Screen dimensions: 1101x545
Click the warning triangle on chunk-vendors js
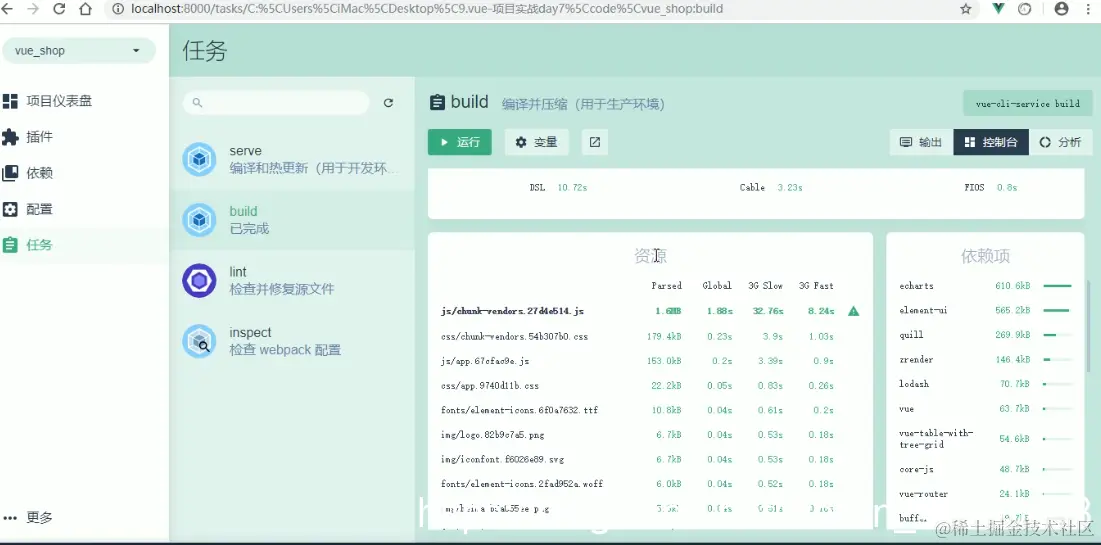click(x=853, y=311)
